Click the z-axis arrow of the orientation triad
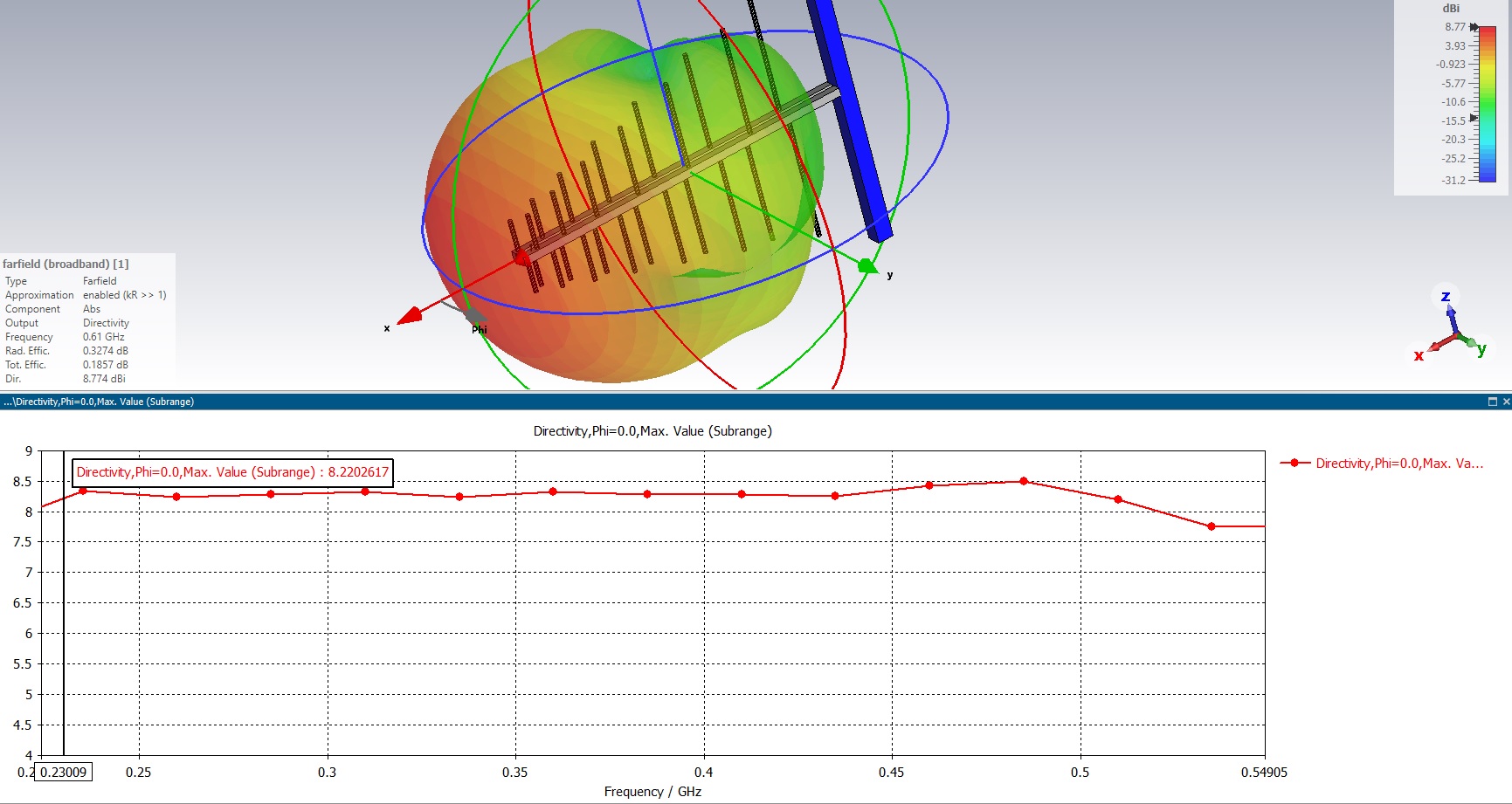Viewport: 1512px width, 804px height. click(x=1449, y=316)
